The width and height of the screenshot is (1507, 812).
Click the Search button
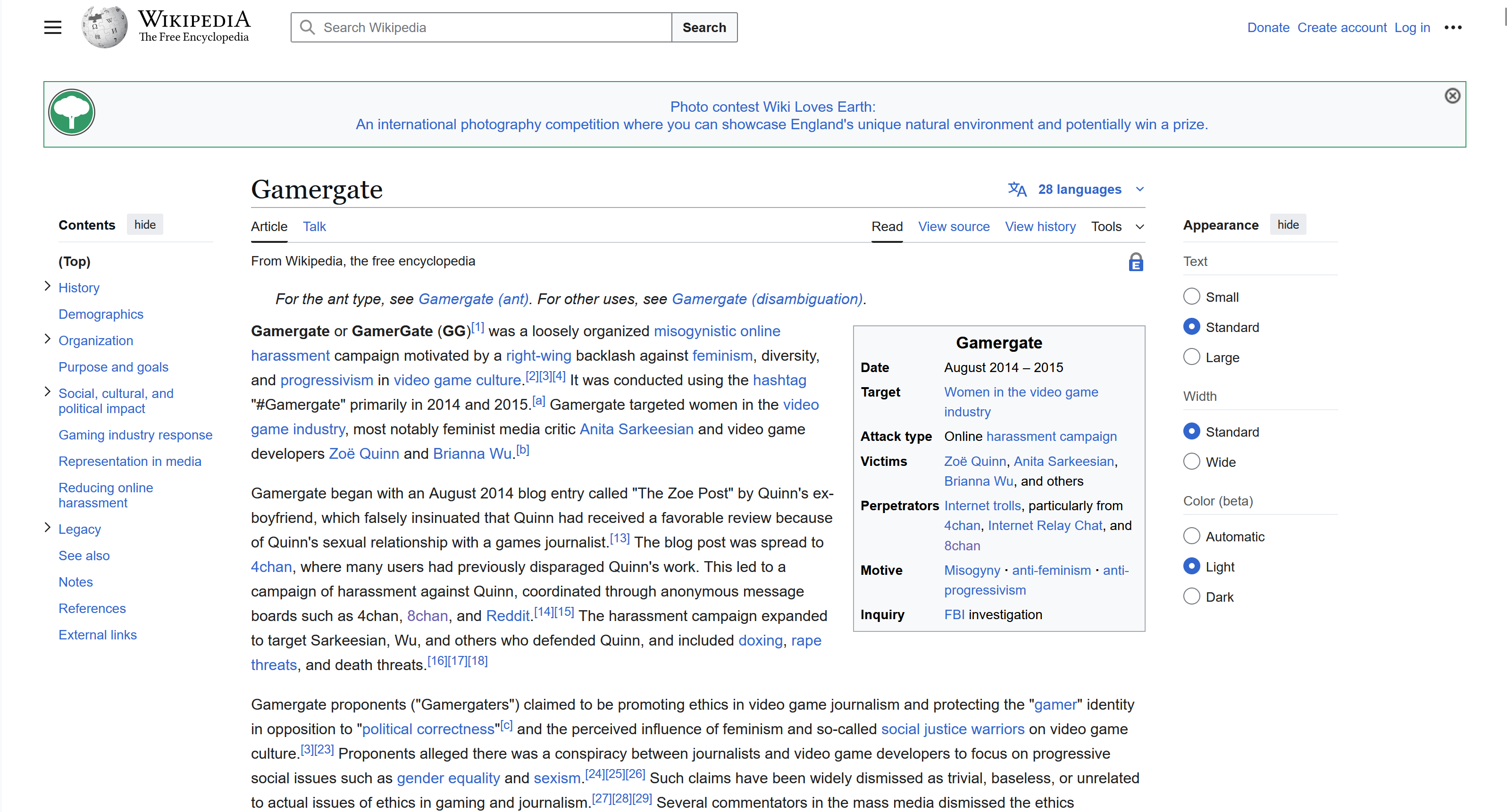(x=704, y=27)
